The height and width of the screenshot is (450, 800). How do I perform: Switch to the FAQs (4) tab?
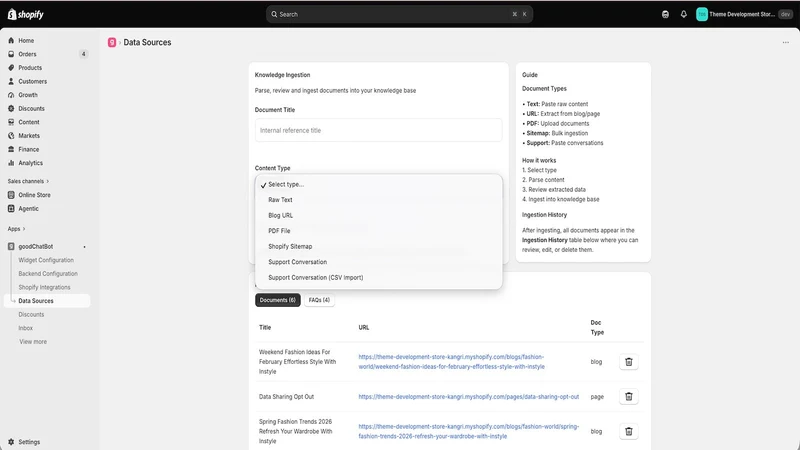point(319,300)
